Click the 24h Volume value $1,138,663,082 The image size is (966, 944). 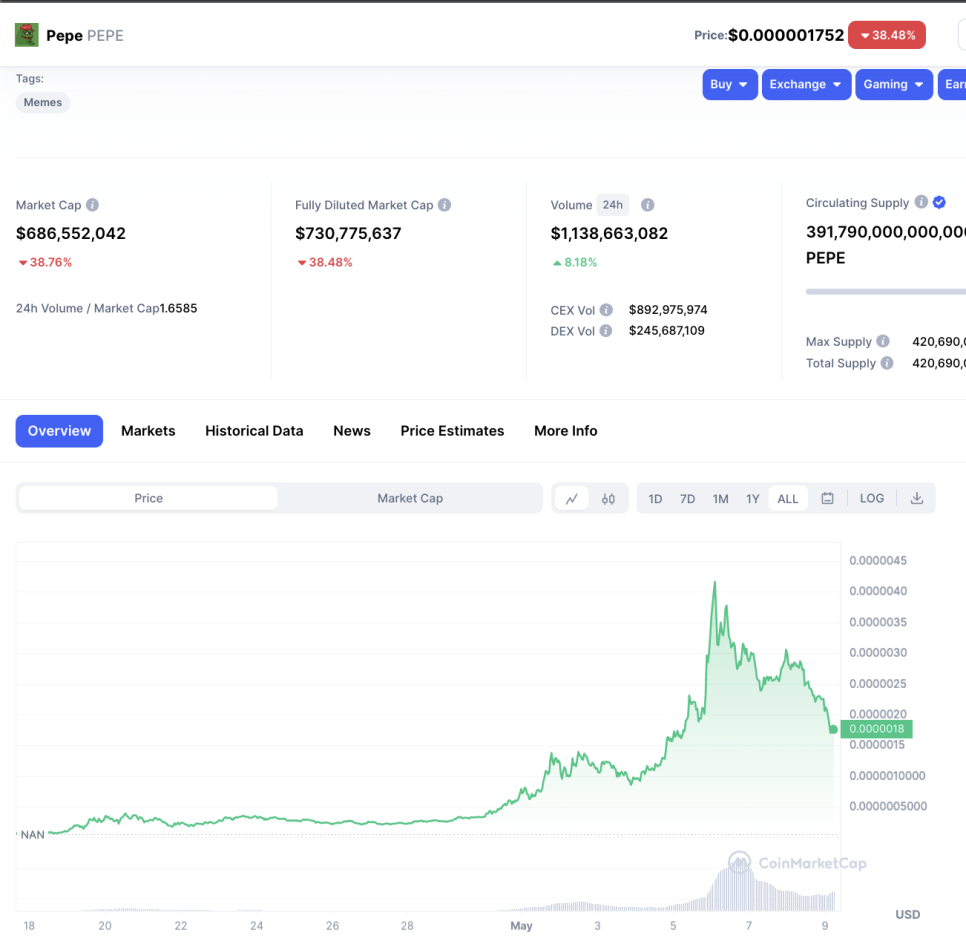pyautogui.click(x=609, y=234)
